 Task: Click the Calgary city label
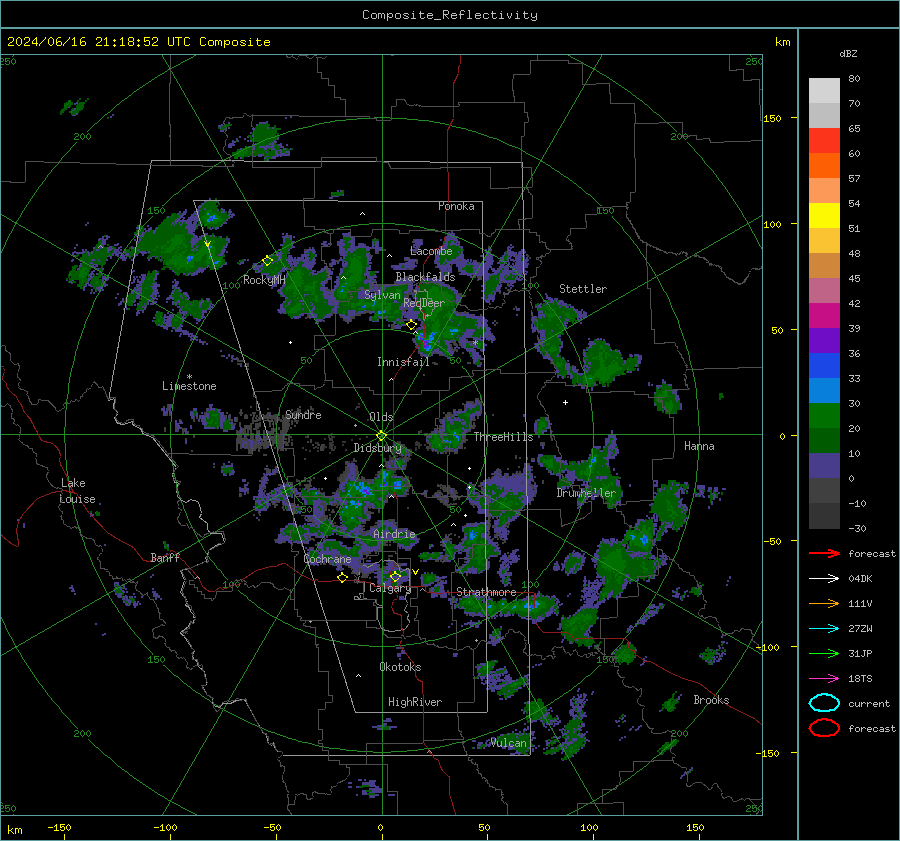click(x=390, y=588)
